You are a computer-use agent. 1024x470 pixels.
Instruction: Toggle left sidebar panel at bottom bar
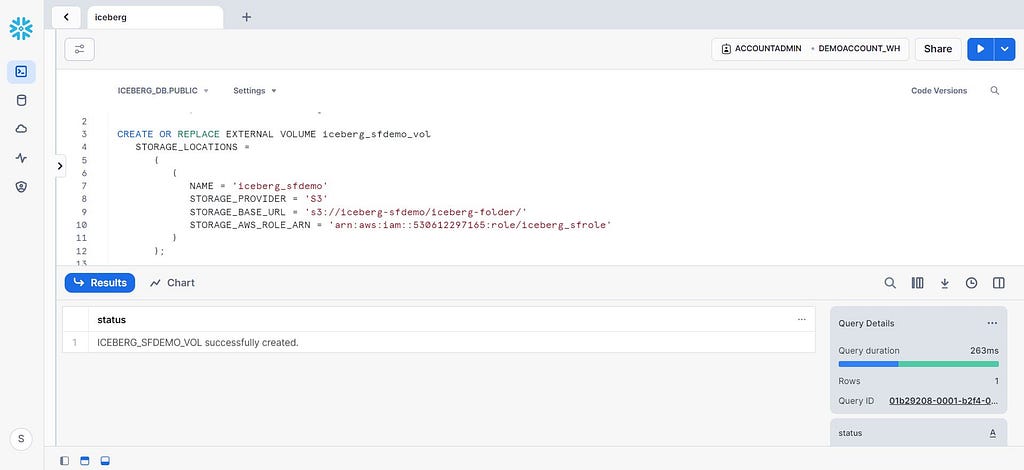tap(64, 461)
